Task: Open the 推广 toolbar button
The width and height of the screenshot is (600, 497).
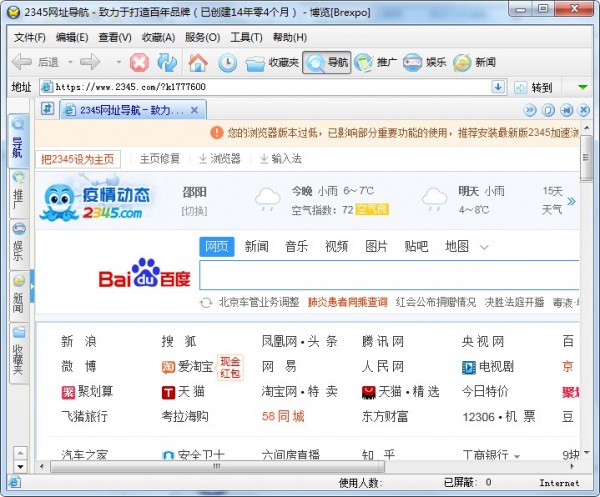Action: tap(375, 62)
